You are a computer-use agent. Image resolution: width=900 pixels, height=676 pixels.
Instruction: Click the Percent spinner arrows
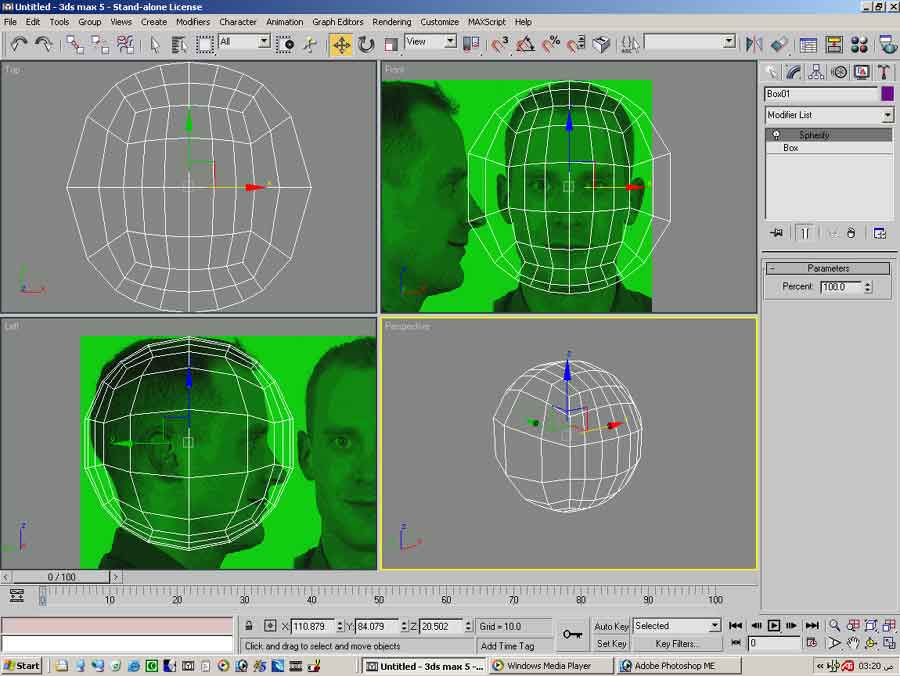(868, 286)
